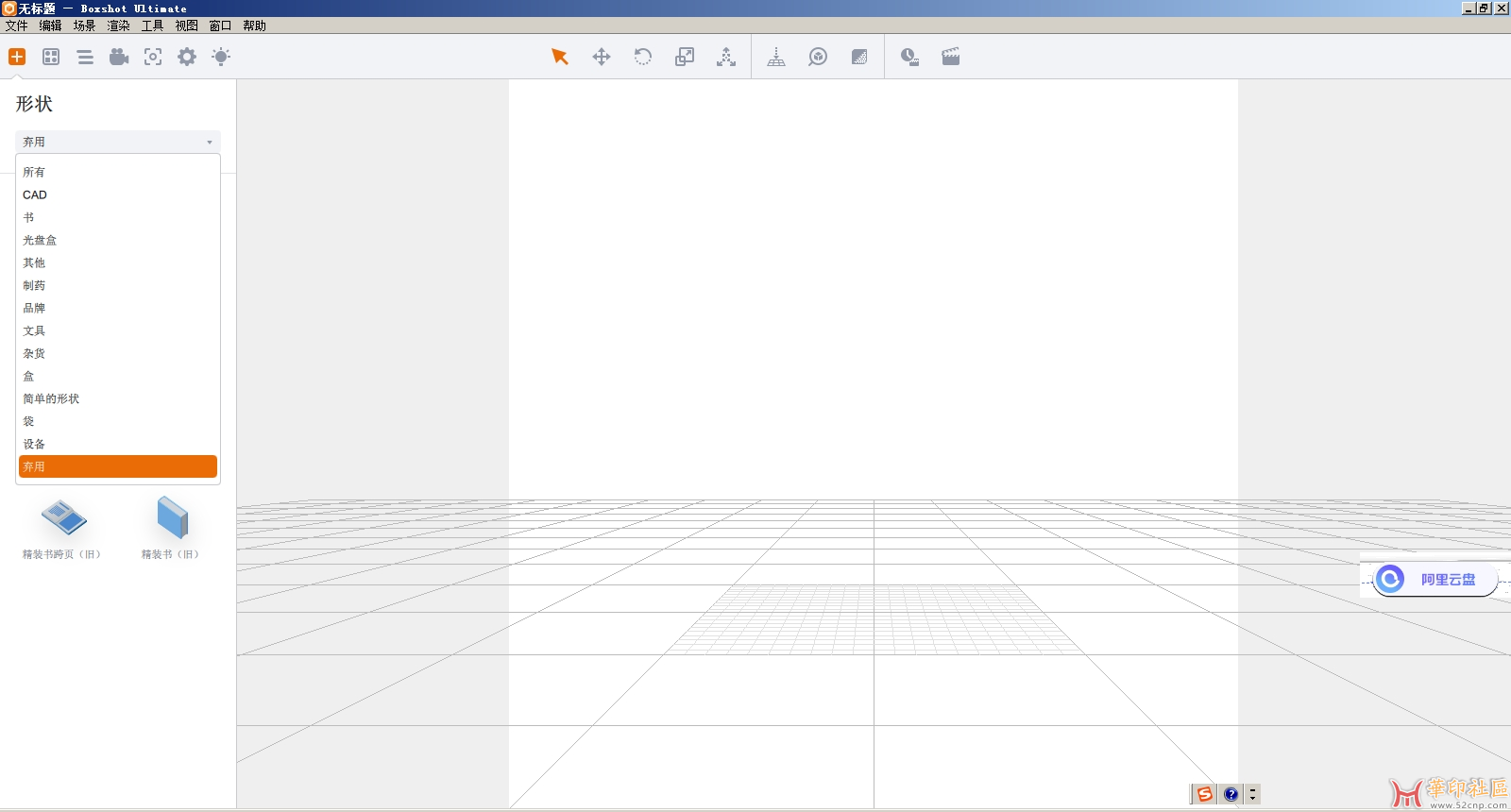The height and width of the screenshot is (812, 1511).
Task: Open the 视图 menu
Action: click(187, 25)
